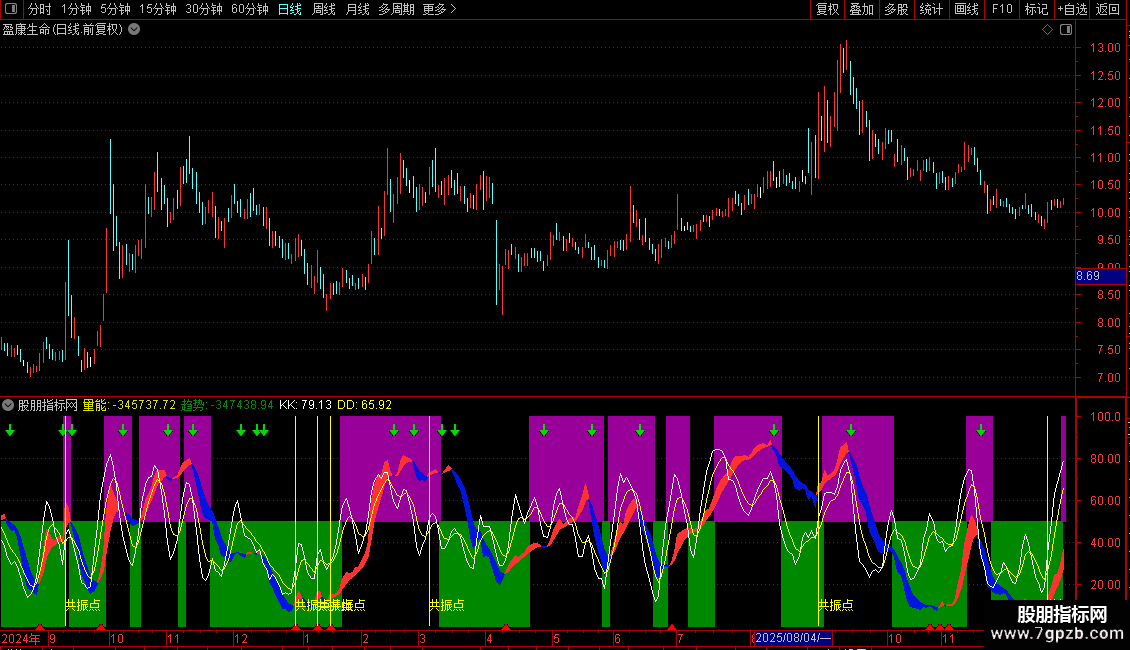Click the 叠加 overlay button
Screen dimensions: 1130x650
(861, 9)
